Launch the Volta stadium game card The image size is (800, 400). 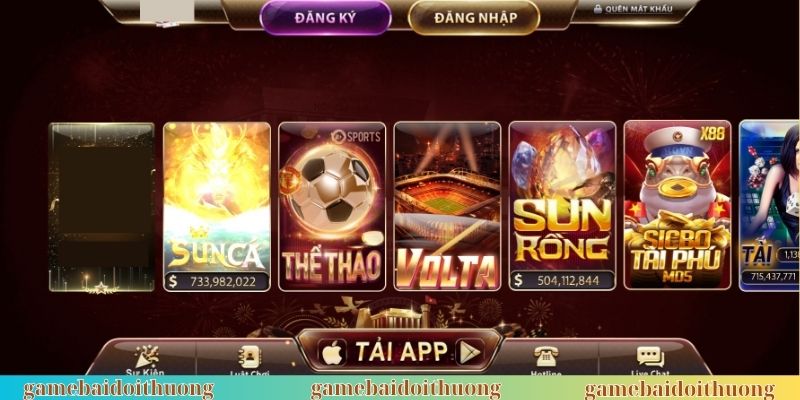click(x=447, y=206)
